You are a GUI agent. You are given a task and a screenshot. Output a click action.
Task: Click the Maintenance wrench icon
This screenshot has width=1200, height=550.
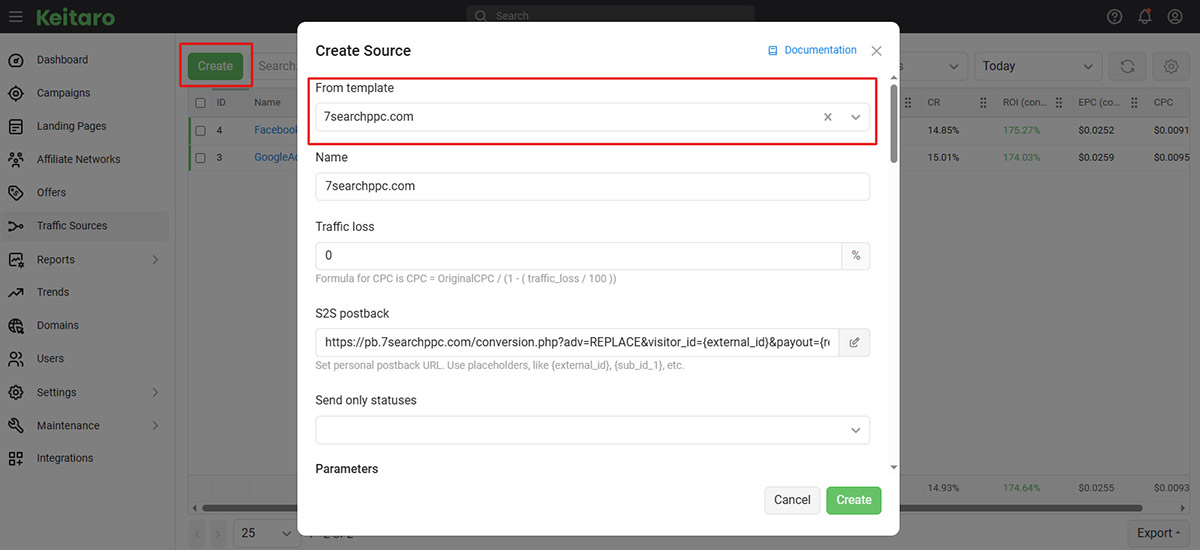click(x=16, y=425)
